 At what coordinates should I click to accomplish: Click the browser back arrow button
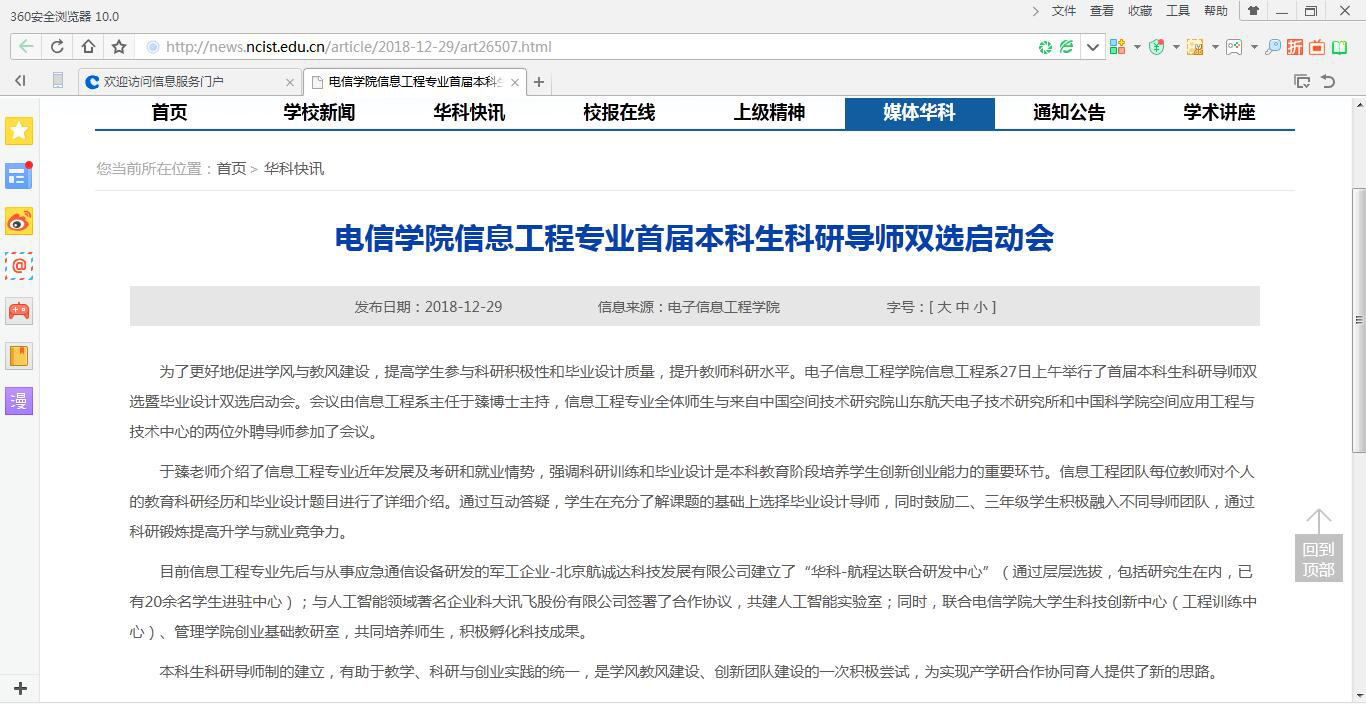26,47
